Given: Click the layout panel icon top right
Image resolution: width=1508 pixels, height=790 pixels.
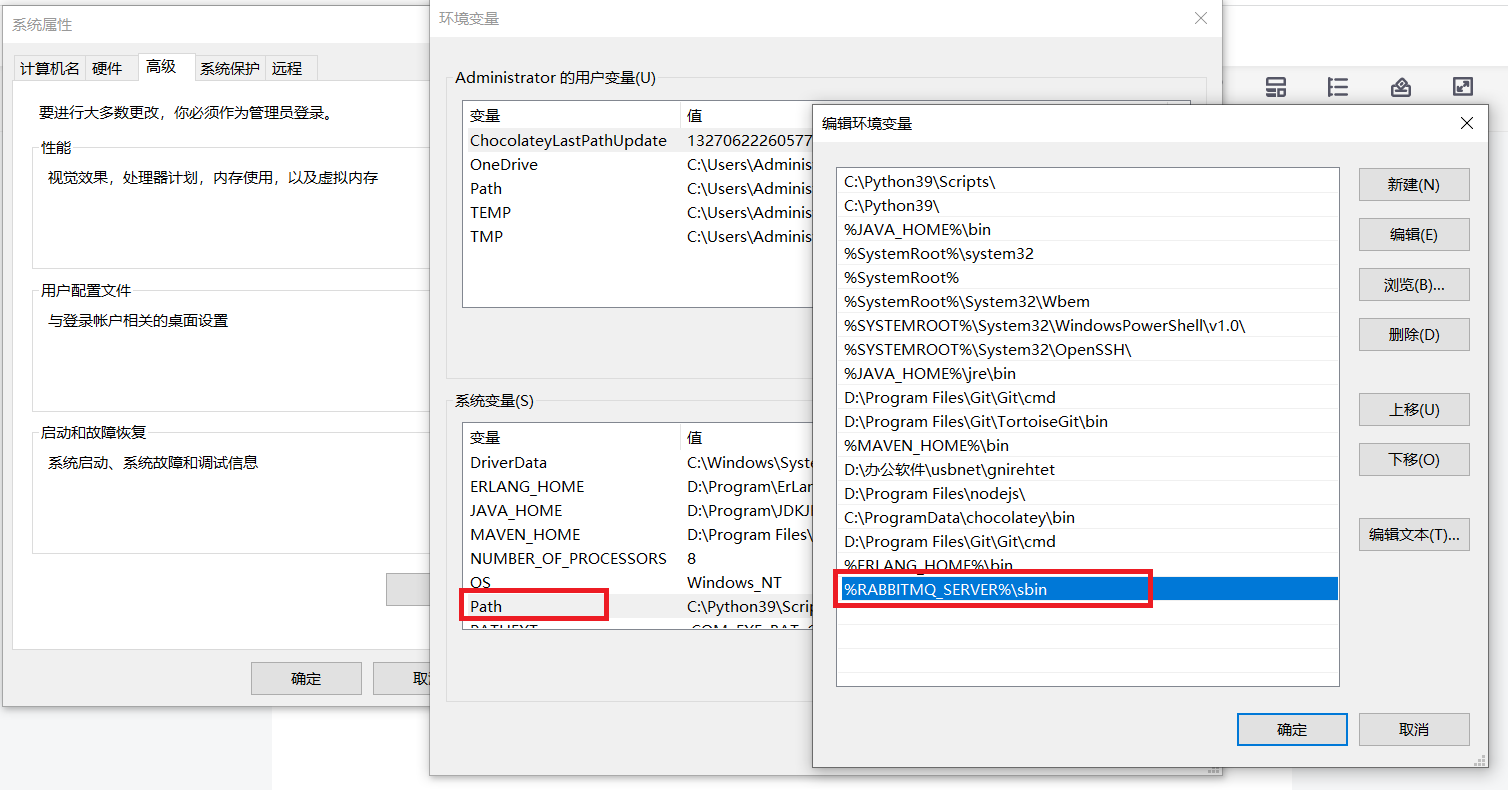Looking at the screenshot, I should [x=1275, y=87].
